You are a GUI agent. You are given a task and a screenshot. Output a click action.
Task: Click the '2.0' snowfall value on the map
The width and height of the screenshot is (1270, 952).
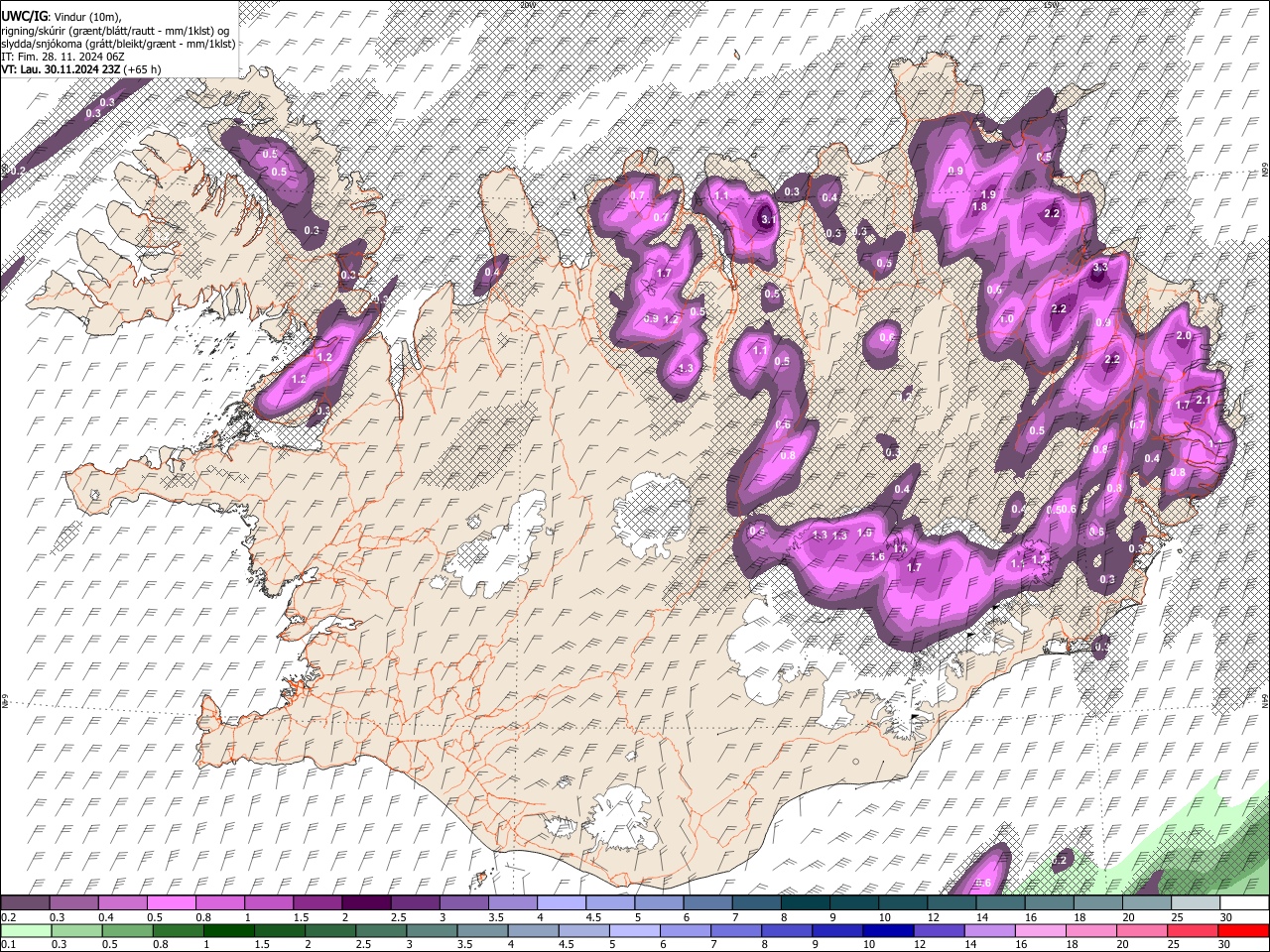[1183, 336]
